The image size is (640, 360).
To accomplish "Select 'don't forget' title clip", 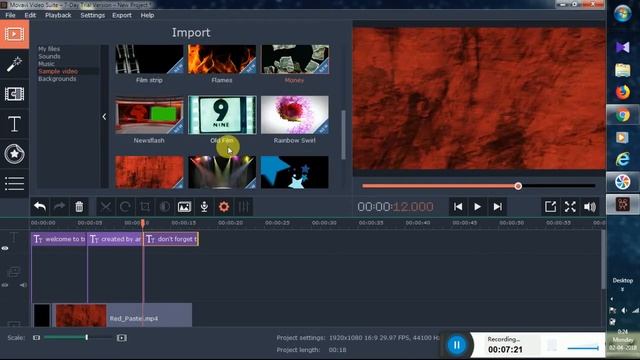I will coord(171,239).
